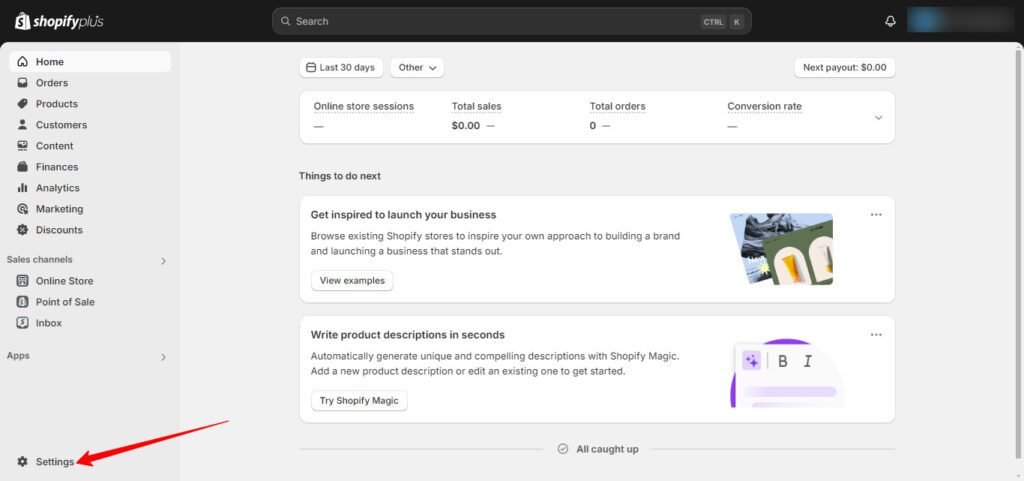Click the Write product descriptions in seconds title
Screen dimensions: 1024x481
pyautogui.click(x=408, y=335)
